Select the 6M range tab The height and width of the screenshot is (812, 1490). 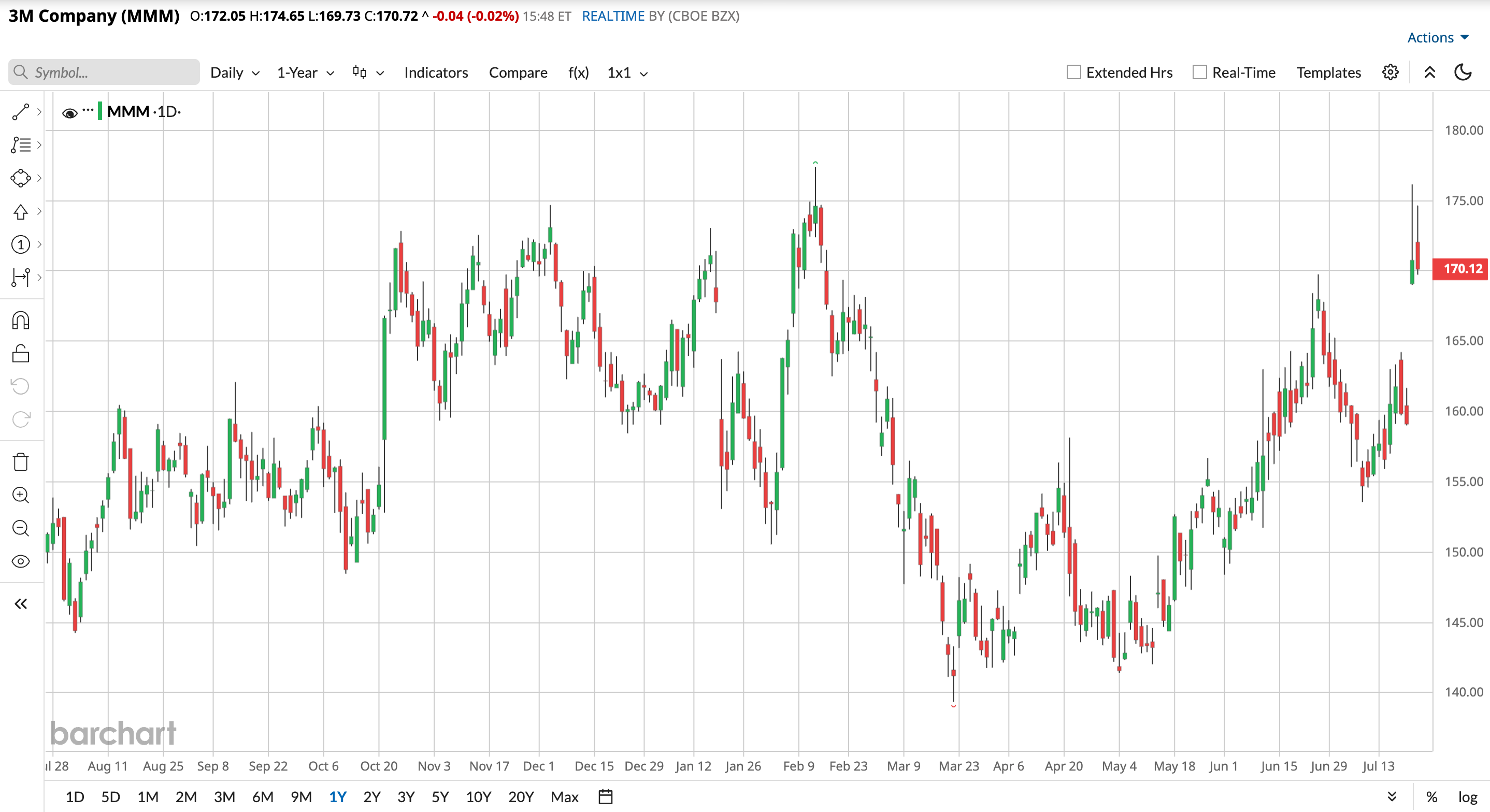(x=263, y=797)
